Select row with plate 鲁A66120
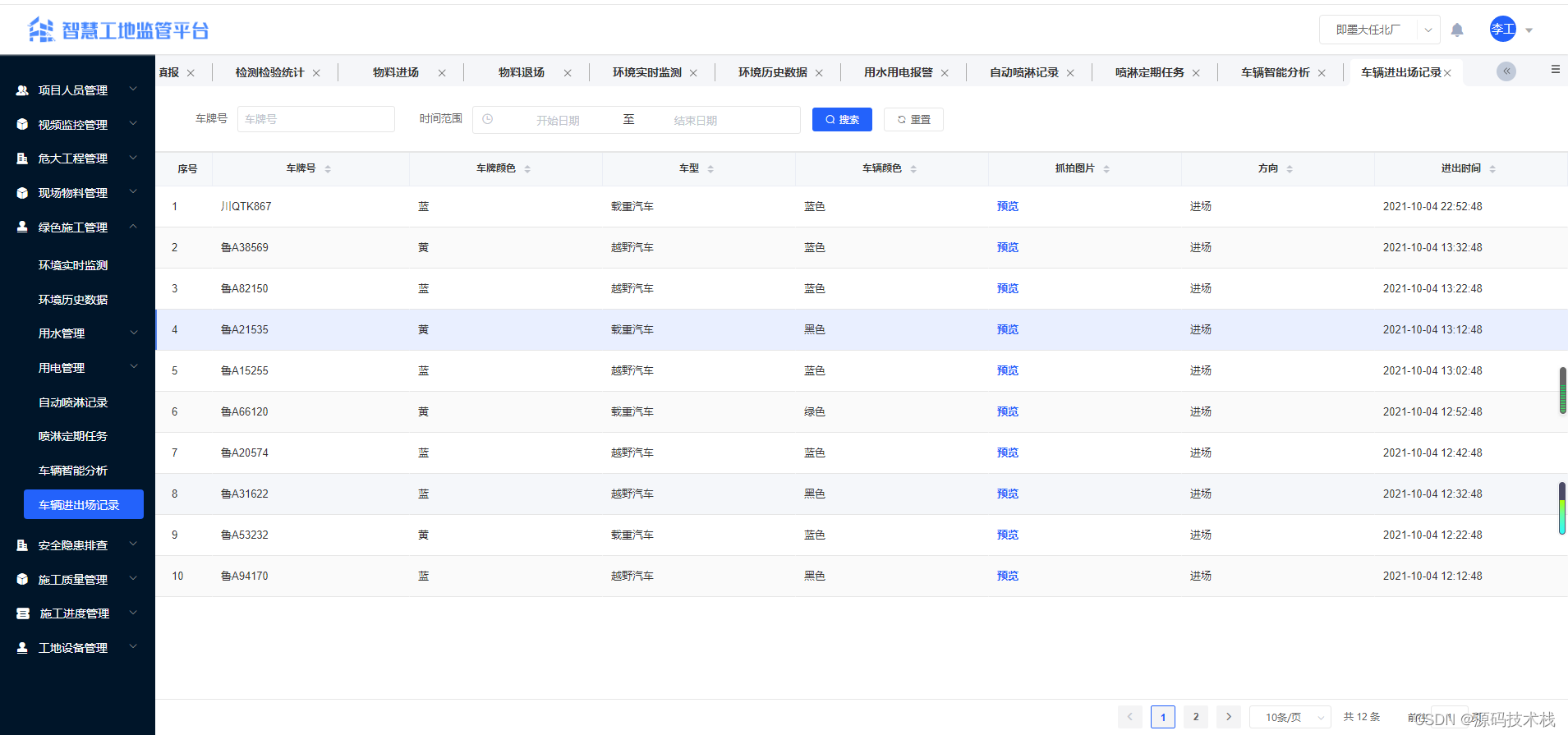This screenshot has width=1568, height=735. pos(862,411)
